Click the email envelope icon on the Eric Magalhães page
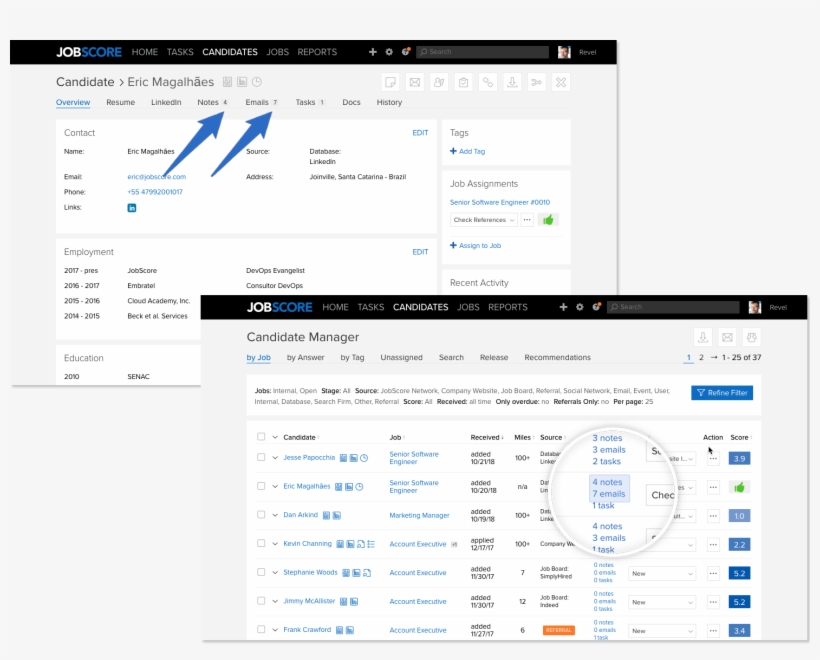820x660 pixels. 415,82
